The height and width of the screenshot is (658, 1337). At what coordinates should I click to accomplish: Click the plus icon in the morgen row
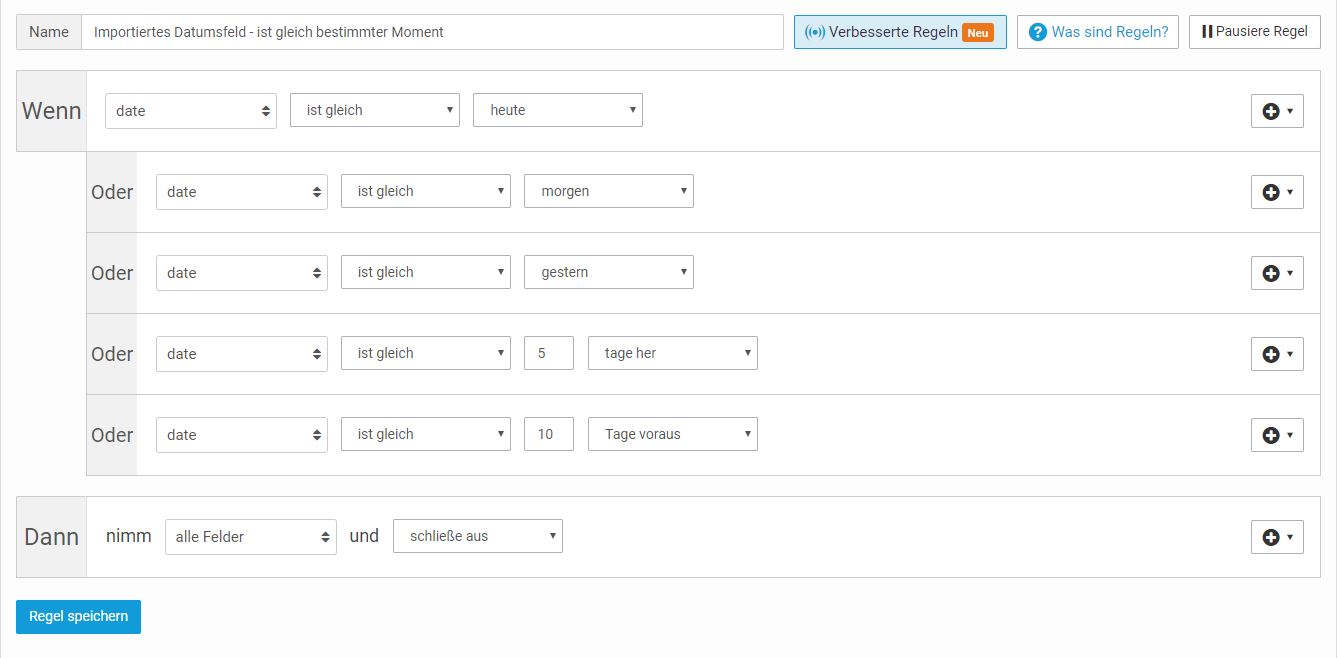click(x=1277, y=192)
